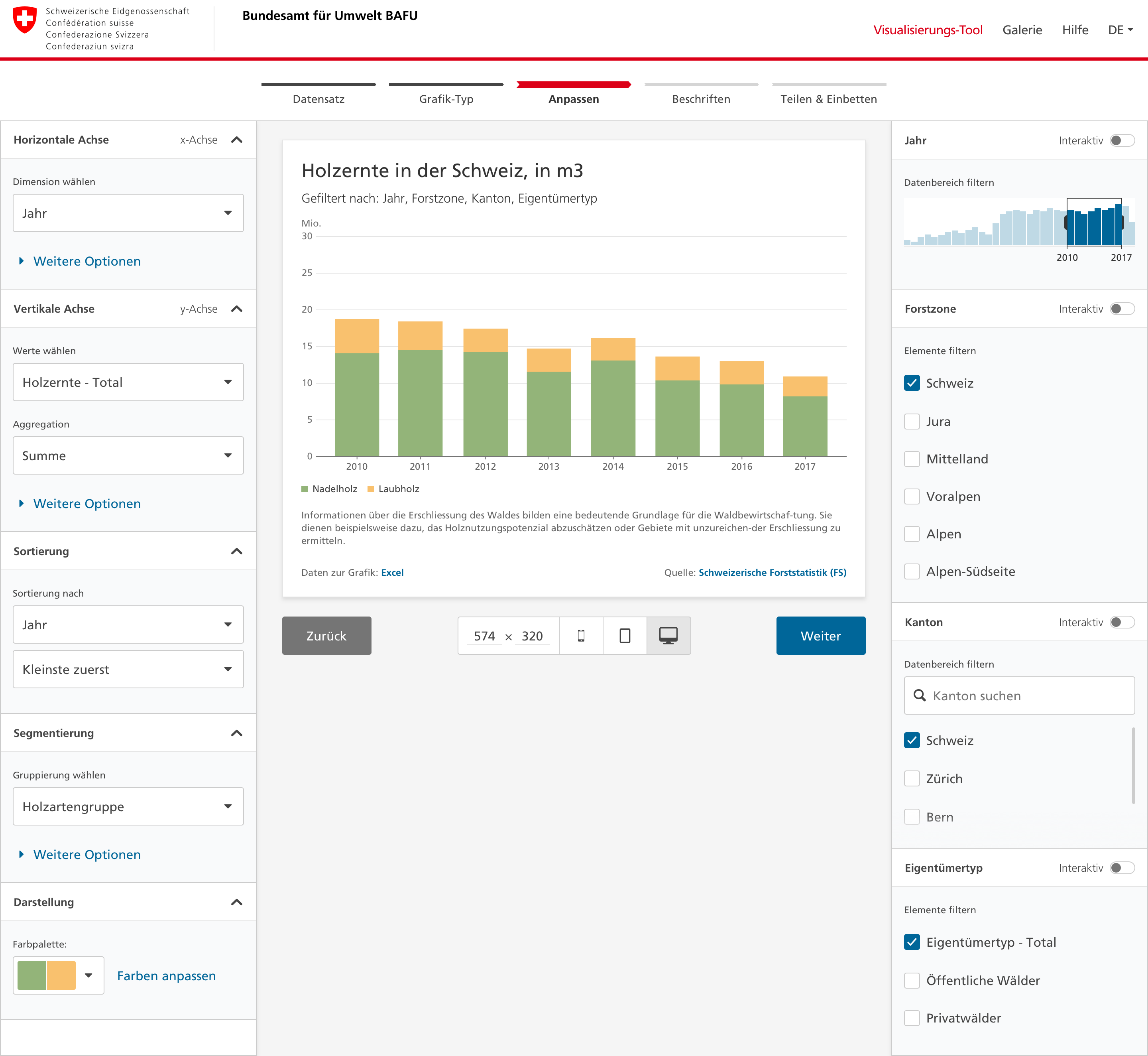Open the Excel data link

click(x=392, y=572)
